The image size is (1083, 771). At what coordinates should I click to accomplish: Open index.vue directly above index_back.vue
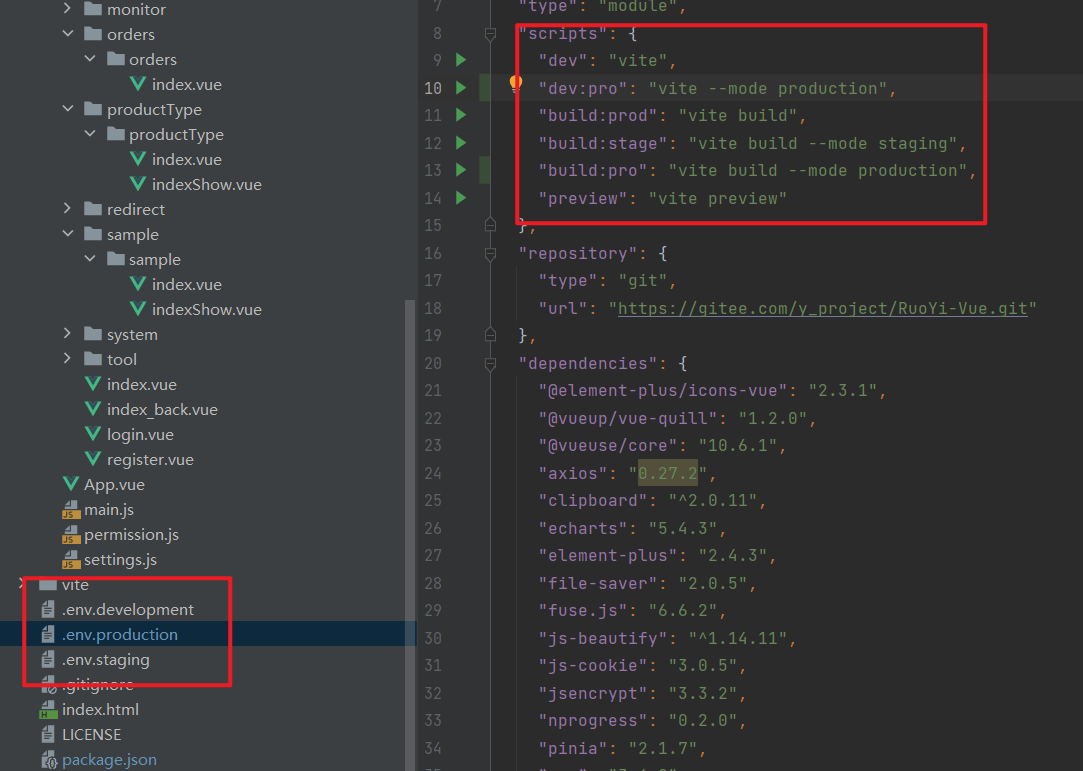(x=142, y=384)
